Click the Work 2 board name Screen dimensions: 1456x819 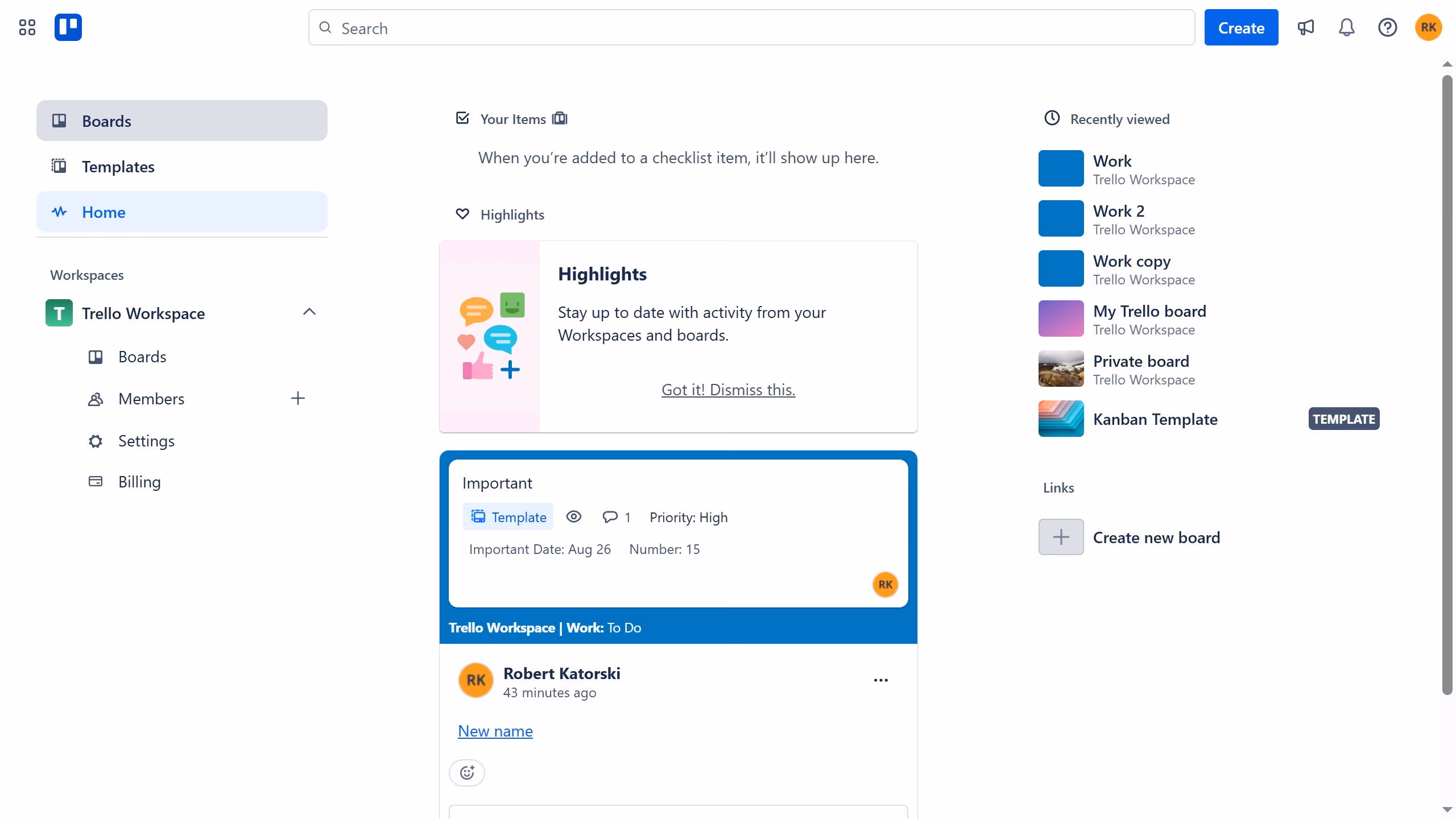(x=1118, y=211)
